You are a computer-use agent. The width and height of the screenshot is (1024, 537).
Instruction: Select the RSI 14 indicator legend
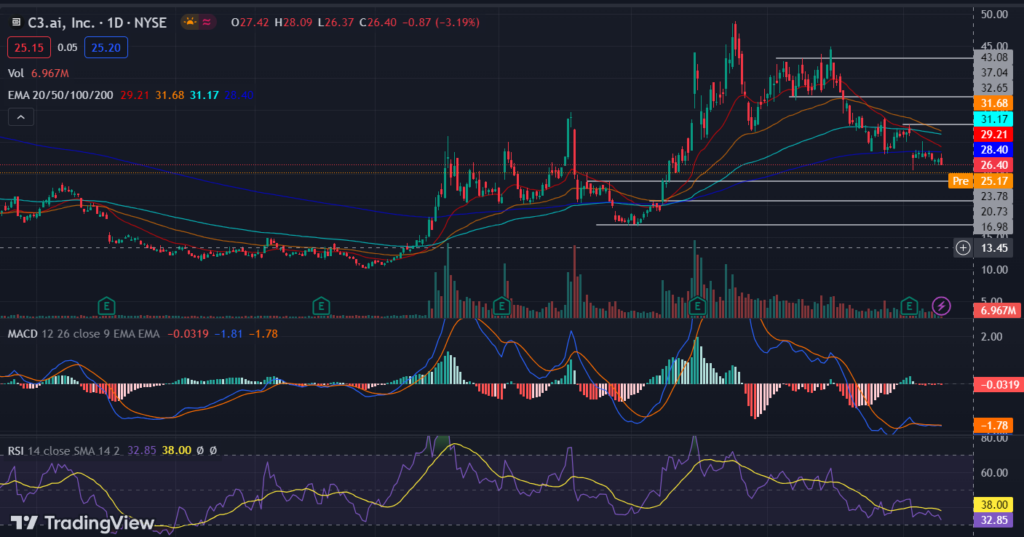(64, 451)
